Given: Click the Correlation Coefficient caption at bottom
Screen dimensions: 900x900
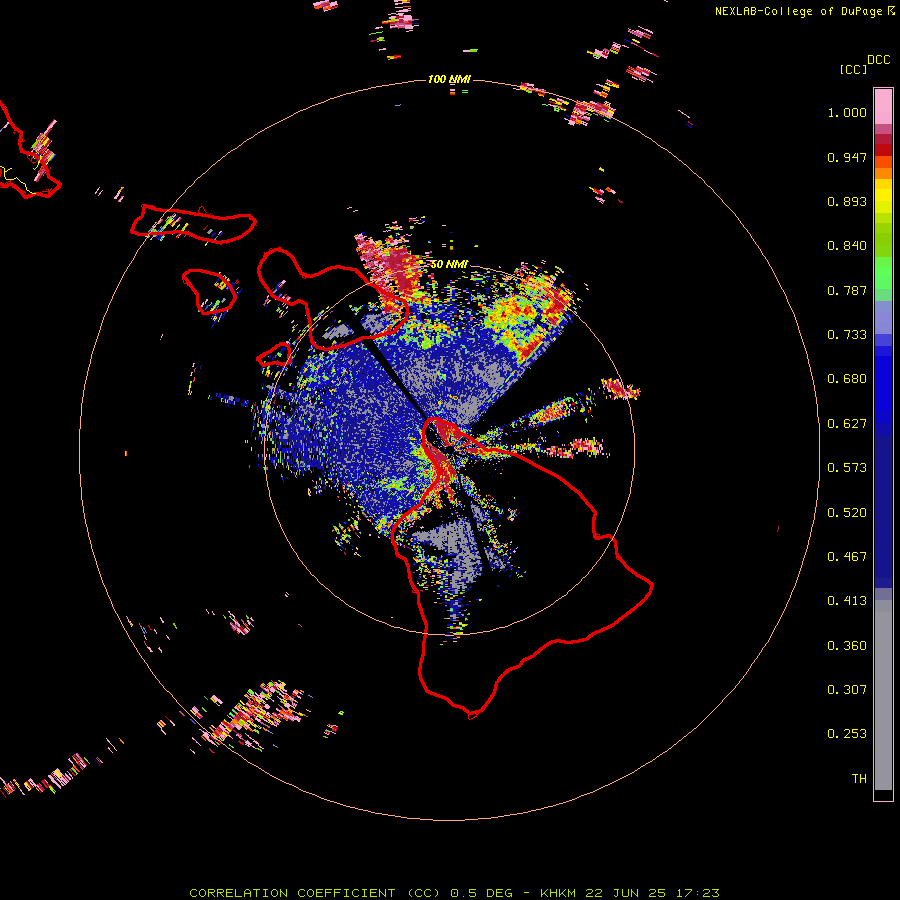Looking at the screenshot, I should (x=454, y=893).
